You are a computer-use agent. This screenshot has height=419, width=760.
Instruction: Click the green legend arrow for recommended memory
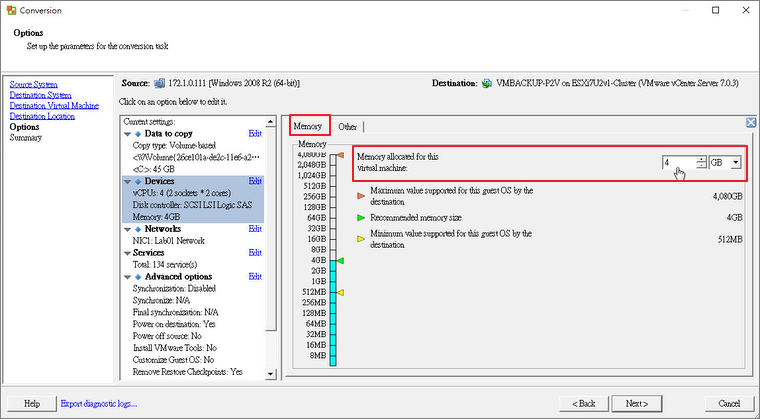[361, 218]
